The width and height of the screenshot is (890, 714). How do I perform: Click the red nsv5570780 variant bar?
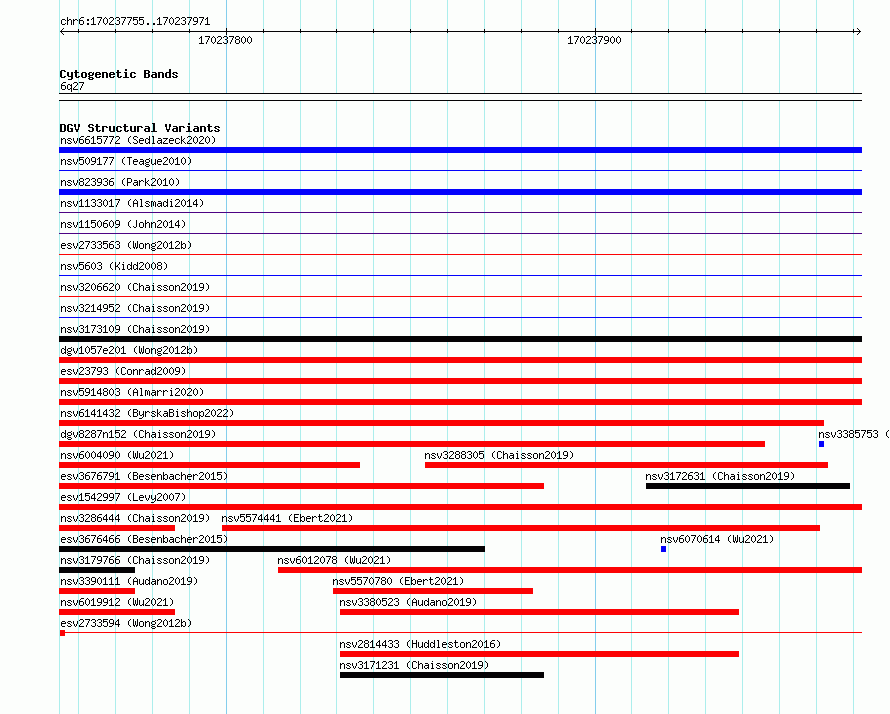pos(433,591)
